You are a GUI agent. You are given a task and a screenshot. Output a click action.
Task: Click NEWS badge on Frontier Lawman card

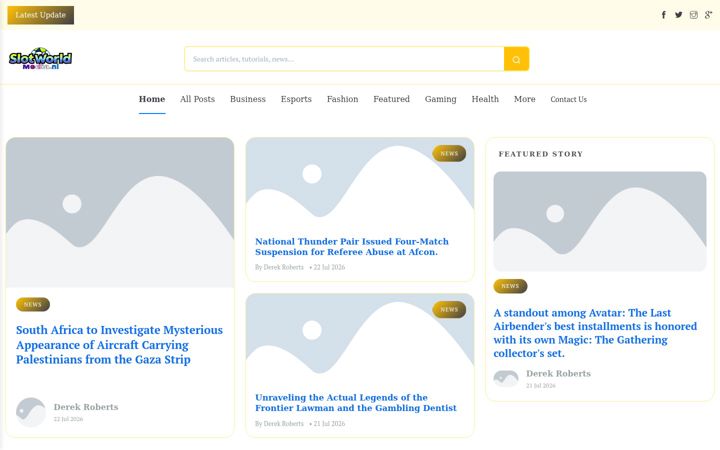[449, 309]
